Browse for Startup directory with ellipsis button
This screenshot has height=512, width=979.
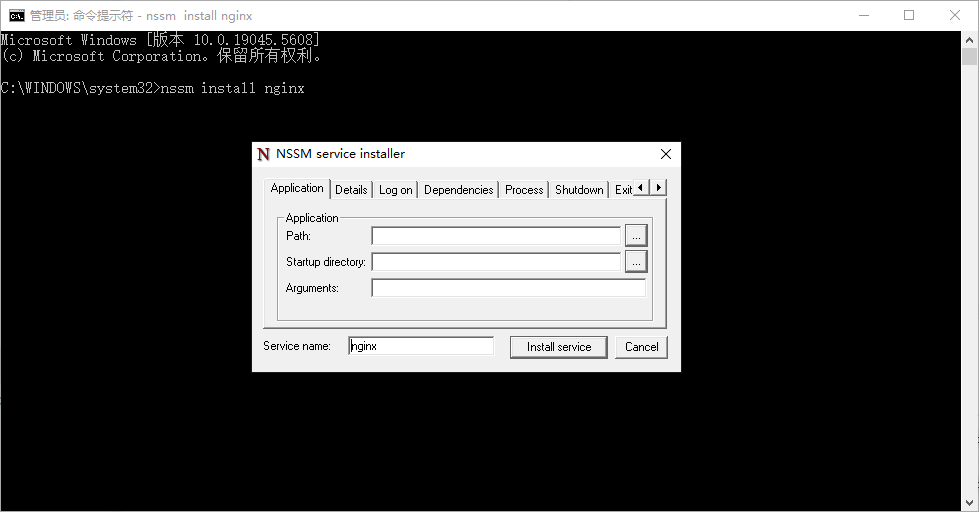click(x=636, y=262)
